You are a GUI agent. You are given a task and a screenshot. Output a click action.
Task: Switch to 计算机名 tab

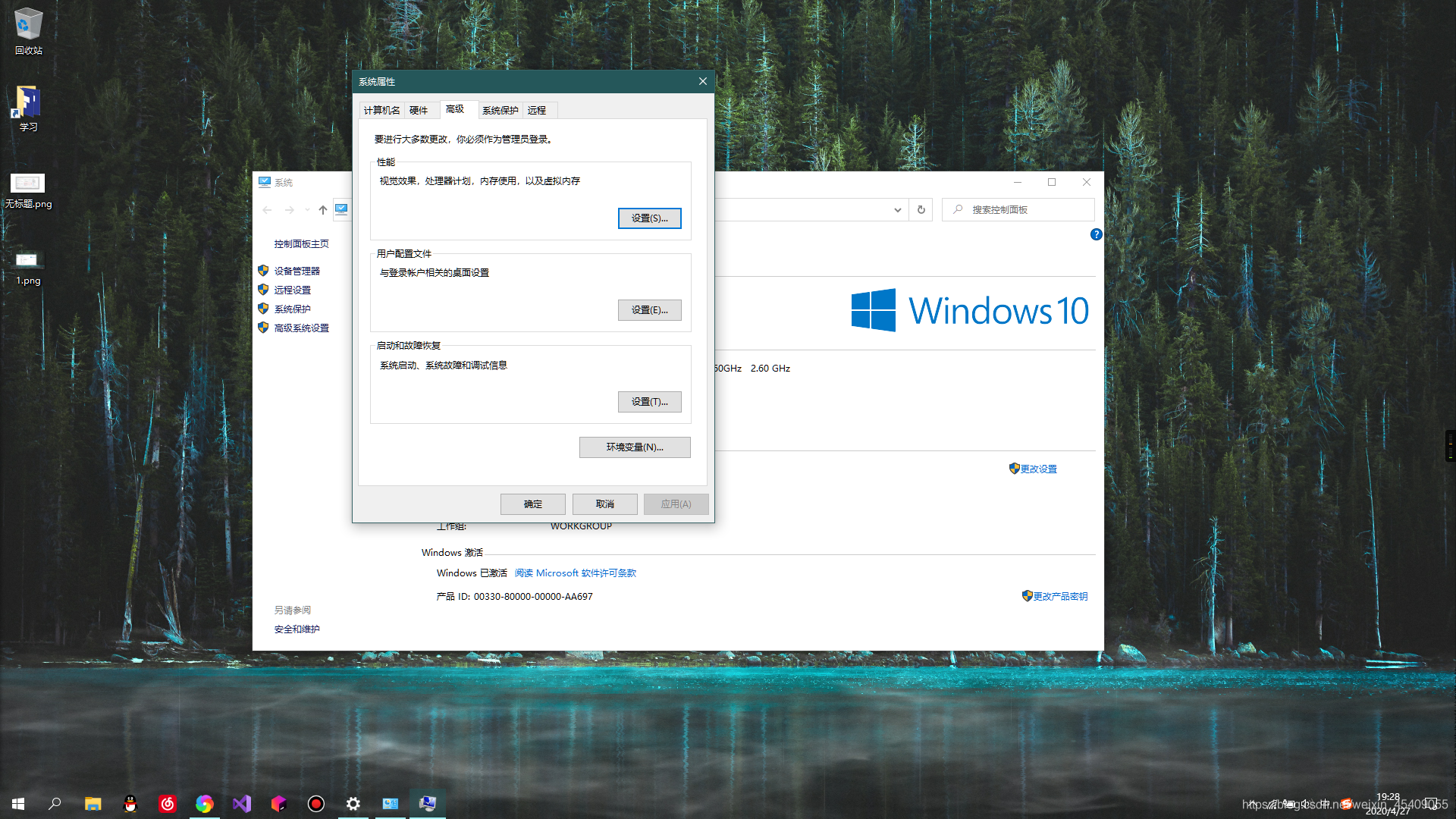click(381, 111)
